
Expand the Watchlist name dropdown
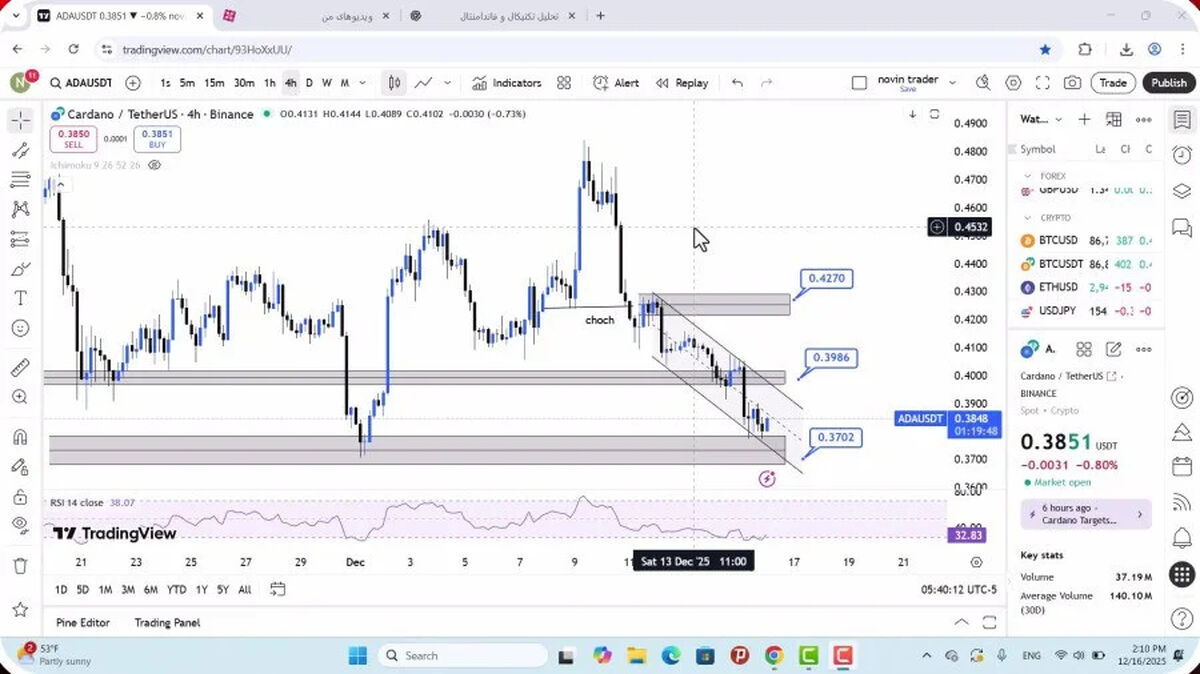(1041, 119)
